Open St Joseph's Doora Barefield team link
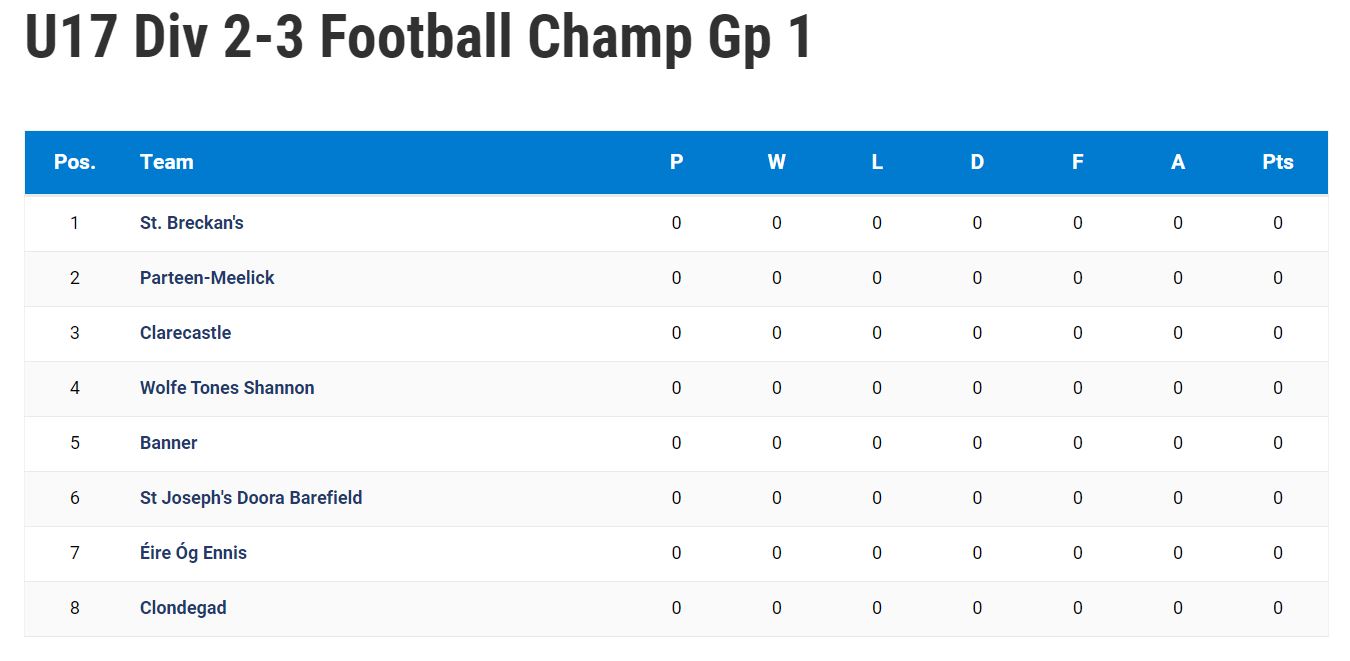This screenshot has height=661, width=1350. [x=251, y=498]
